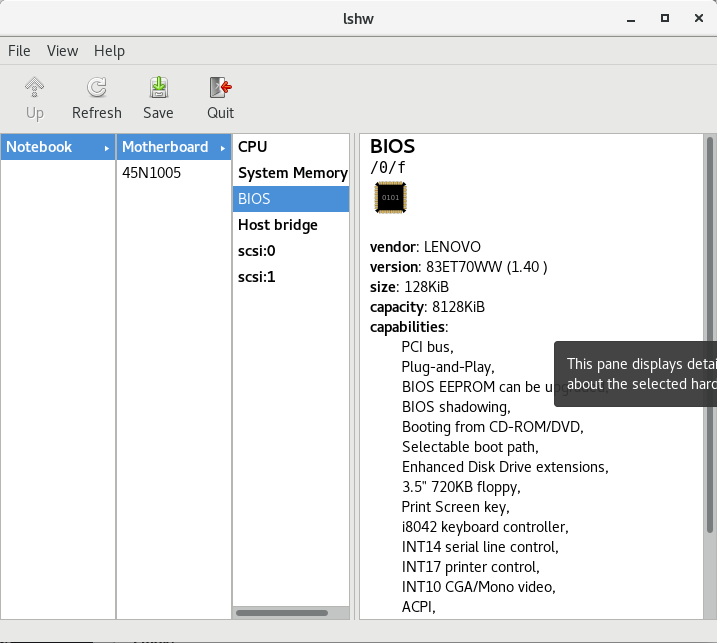Click the Selectable boot path text

(x=470, y=447)
